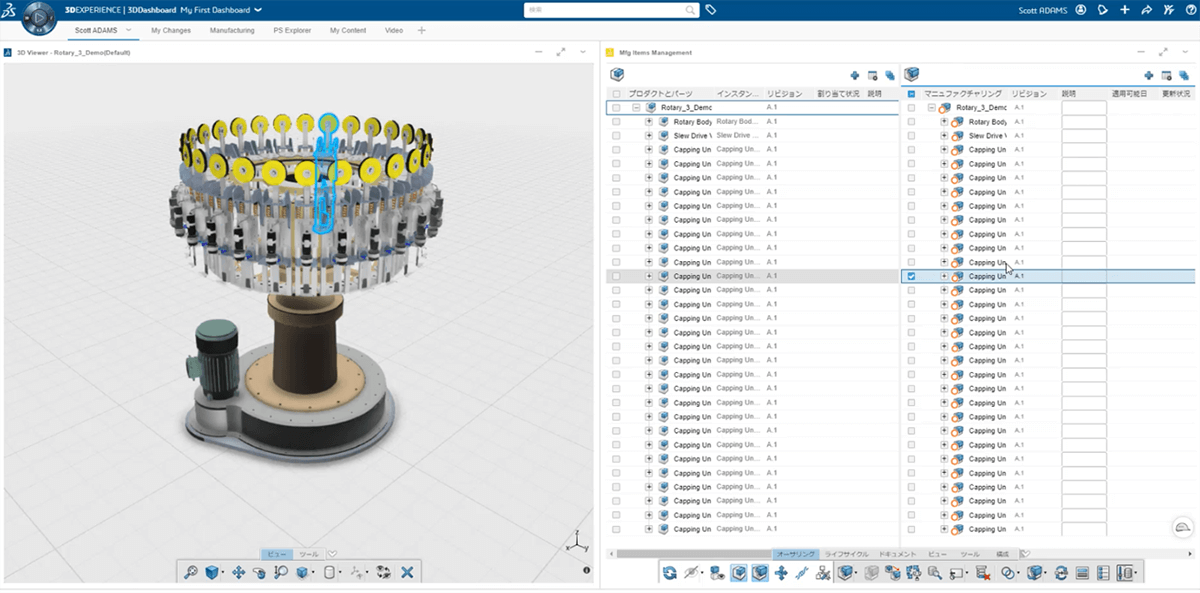Toggle the select-all checkbox in Manufacturing header
Image resolution: width=1200 pixels, height=593 pixels.
pos(911,94)
